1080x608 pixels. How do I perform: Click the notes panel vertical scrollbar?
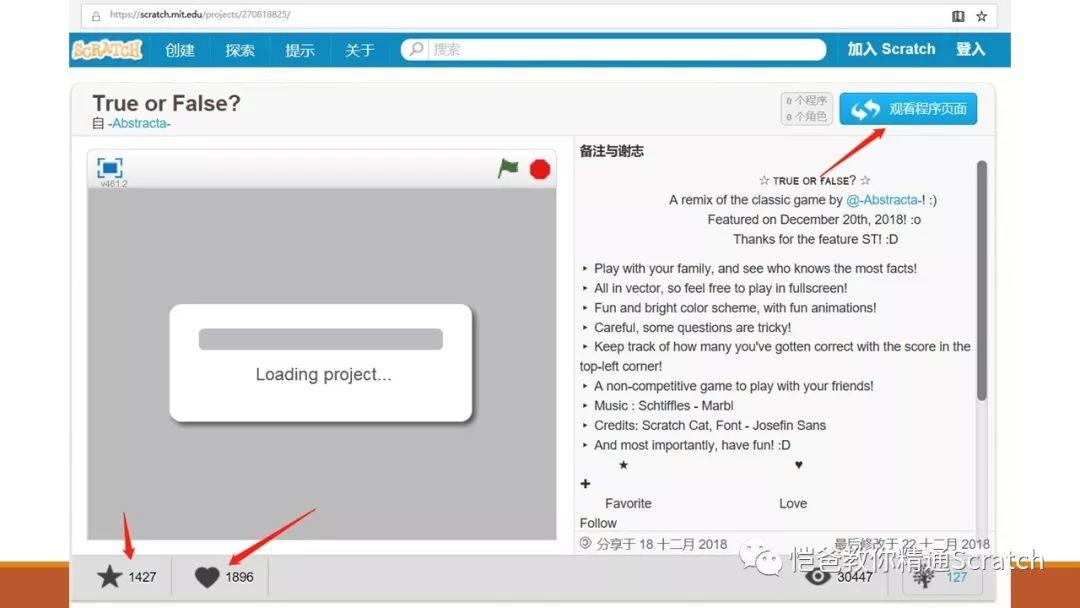pos(981,280)
